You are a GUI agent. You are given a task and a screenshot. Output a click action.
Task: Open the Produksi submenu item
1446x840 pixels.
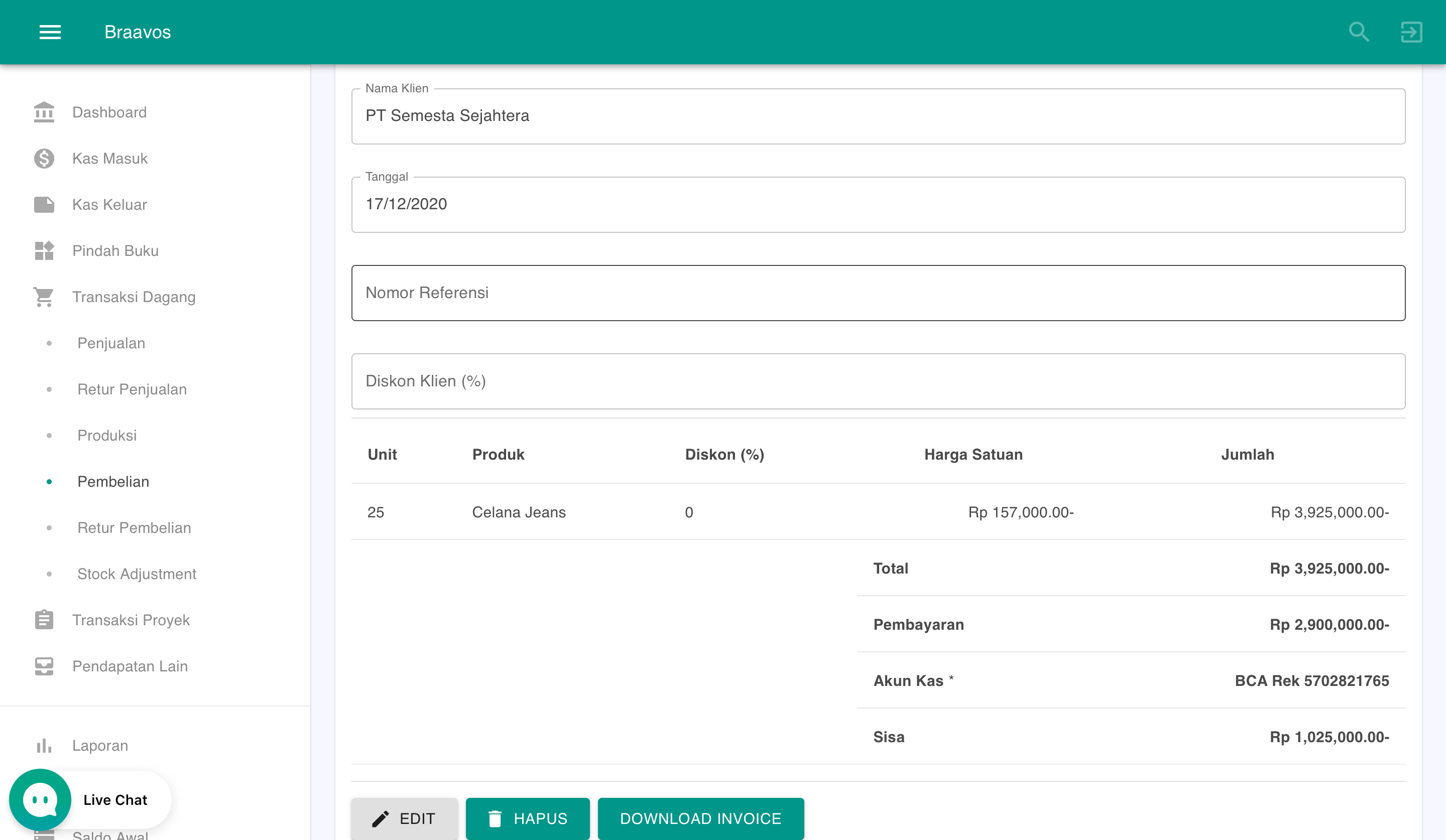click(107, 435)
